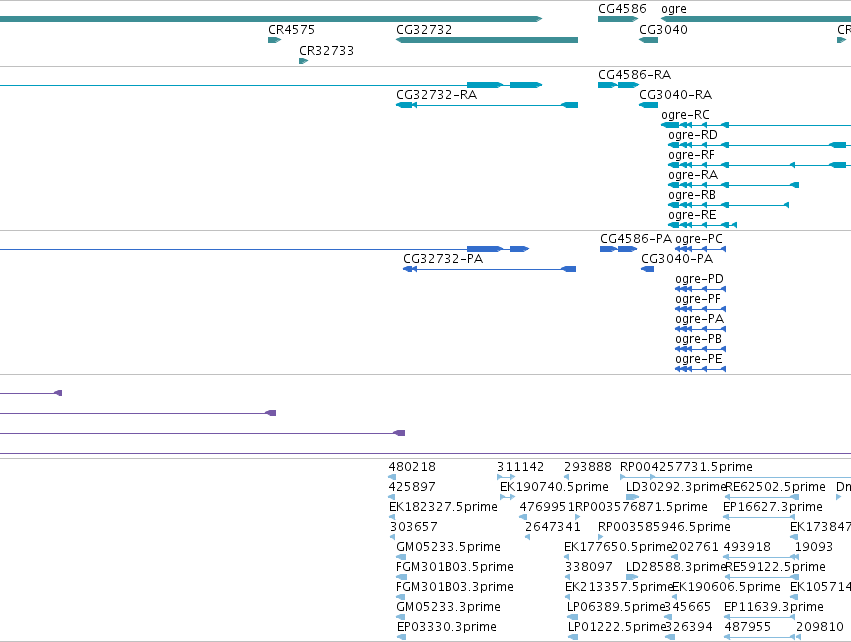
Task: Select the EP03330.3prime EST label
Action: [447, 627]
